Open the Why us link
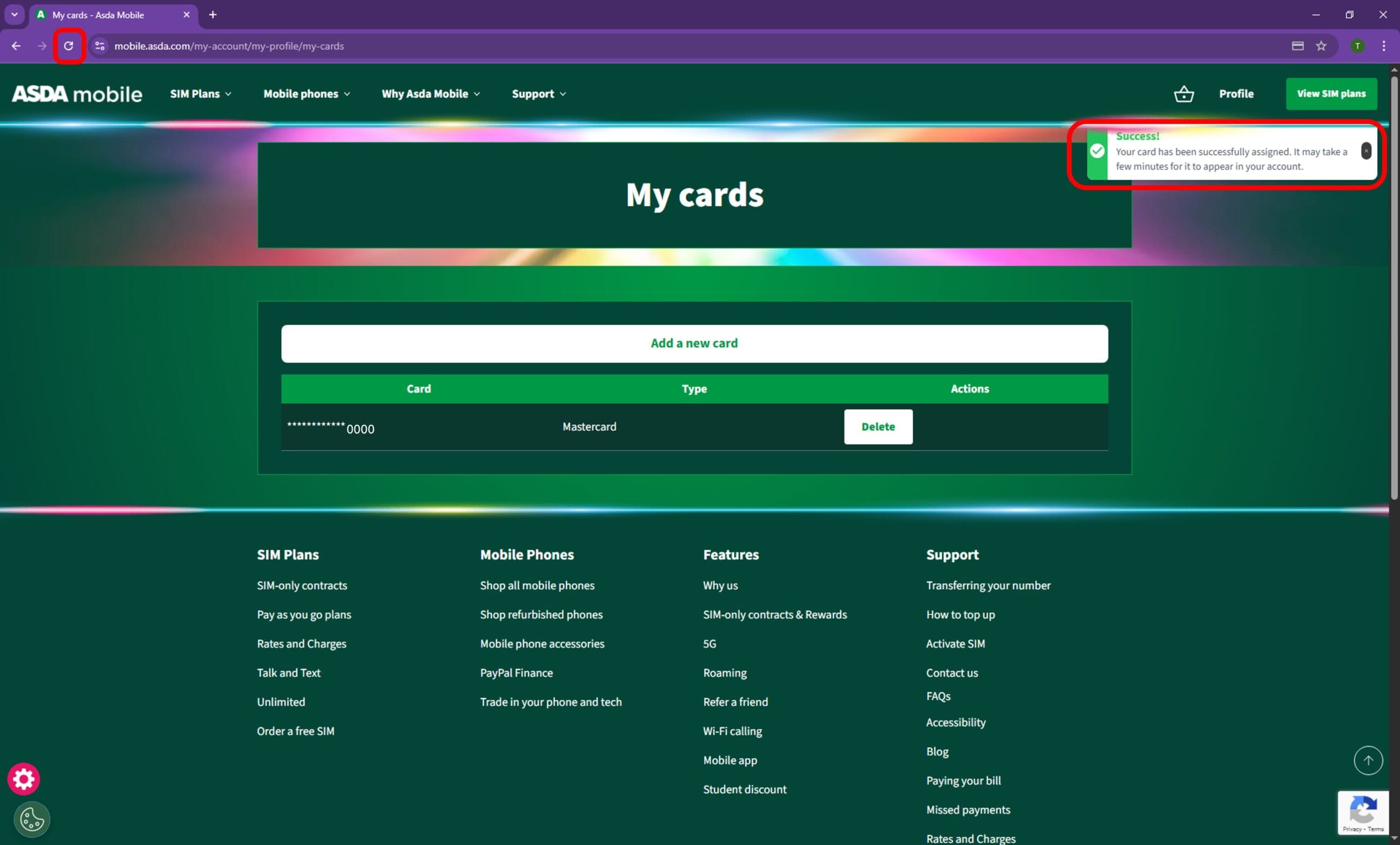The width and height of the screenshot is (1400, 845). [720, 585]
